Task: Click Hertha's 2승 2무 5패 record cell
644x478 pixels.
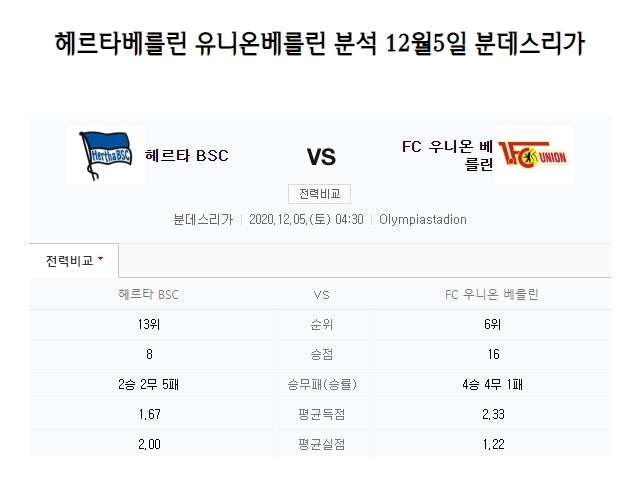Action: 148,384
